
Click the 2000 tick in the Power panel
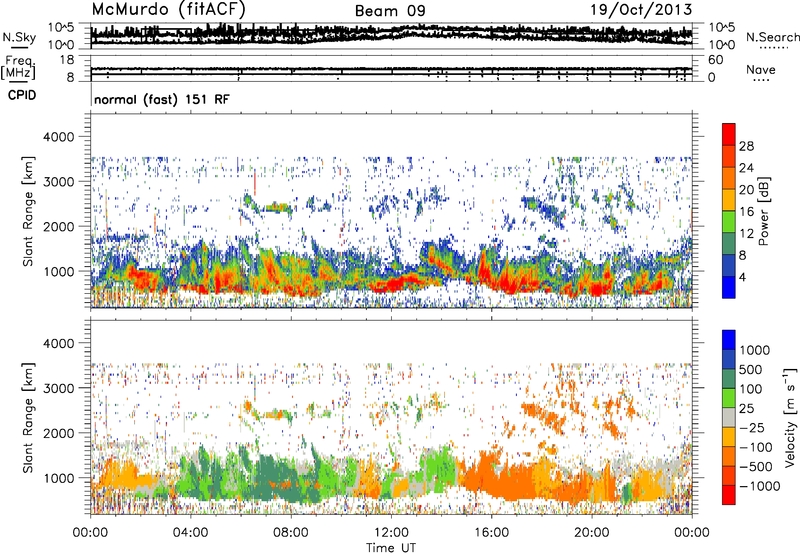point(59,226)
